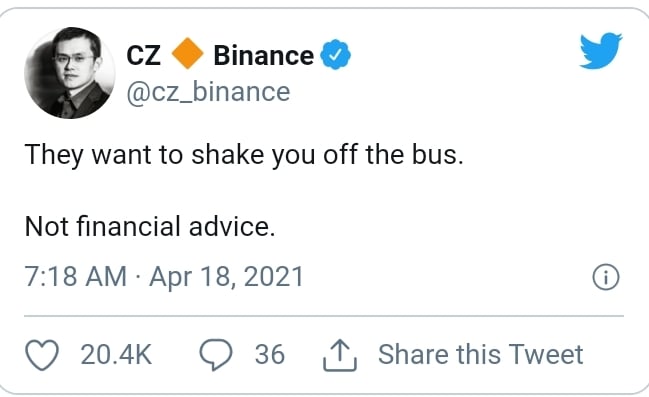Click the 7:18 AM time text
649x397 pixels.
click(76, 277)
